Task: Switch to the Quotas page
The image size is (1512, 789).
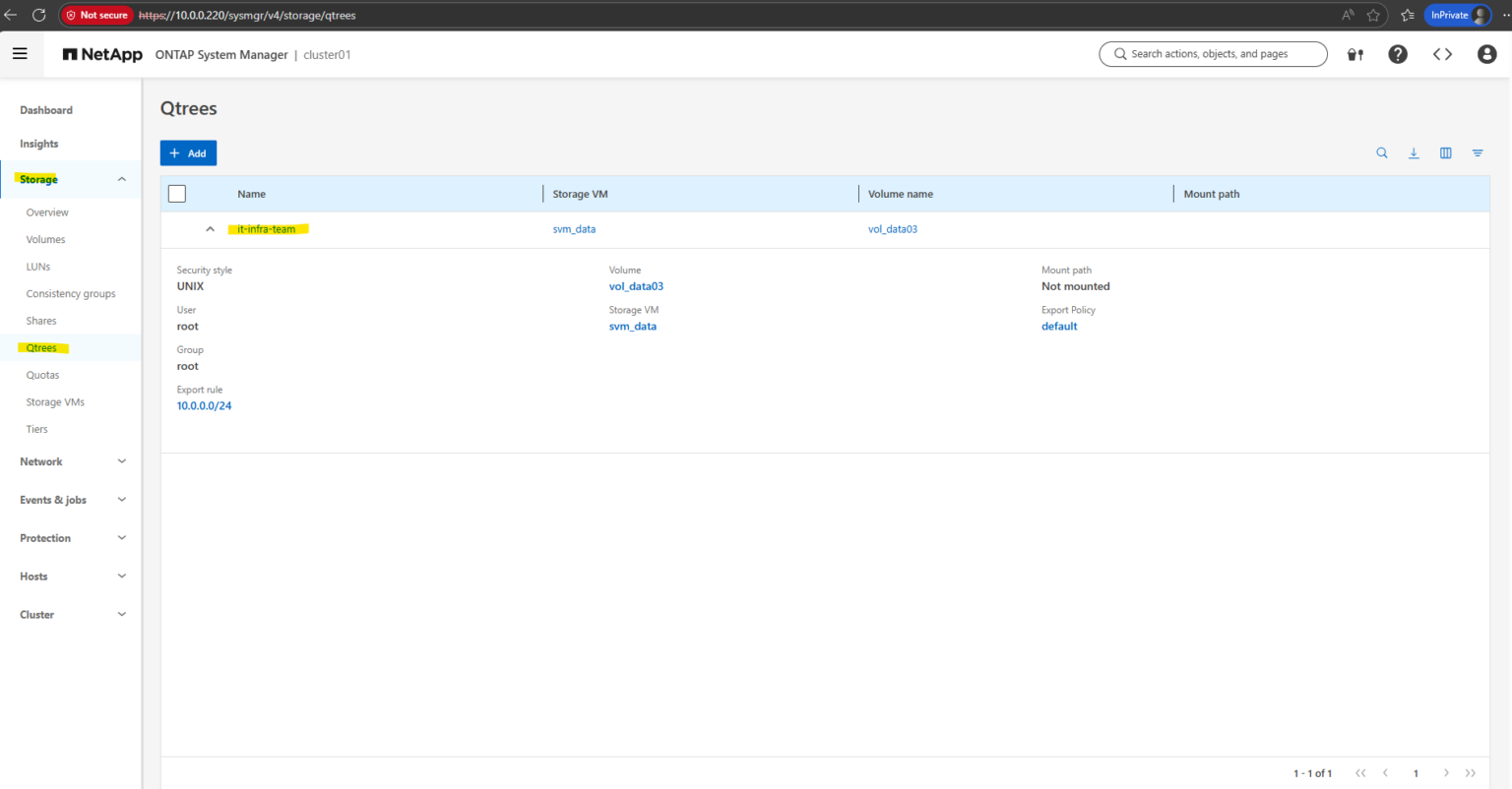Action: coord(42,375)
